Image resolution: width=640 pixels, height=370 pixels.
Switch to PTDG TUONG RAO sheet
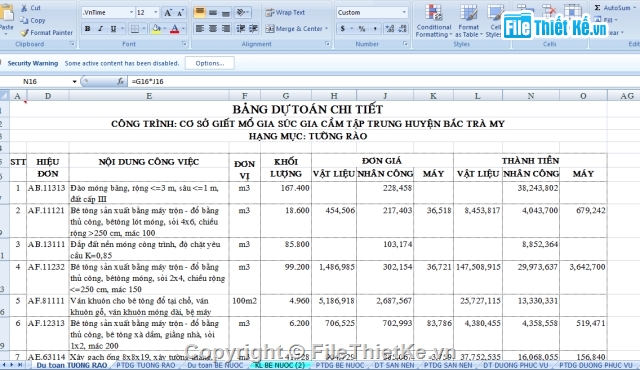(145, 365)
